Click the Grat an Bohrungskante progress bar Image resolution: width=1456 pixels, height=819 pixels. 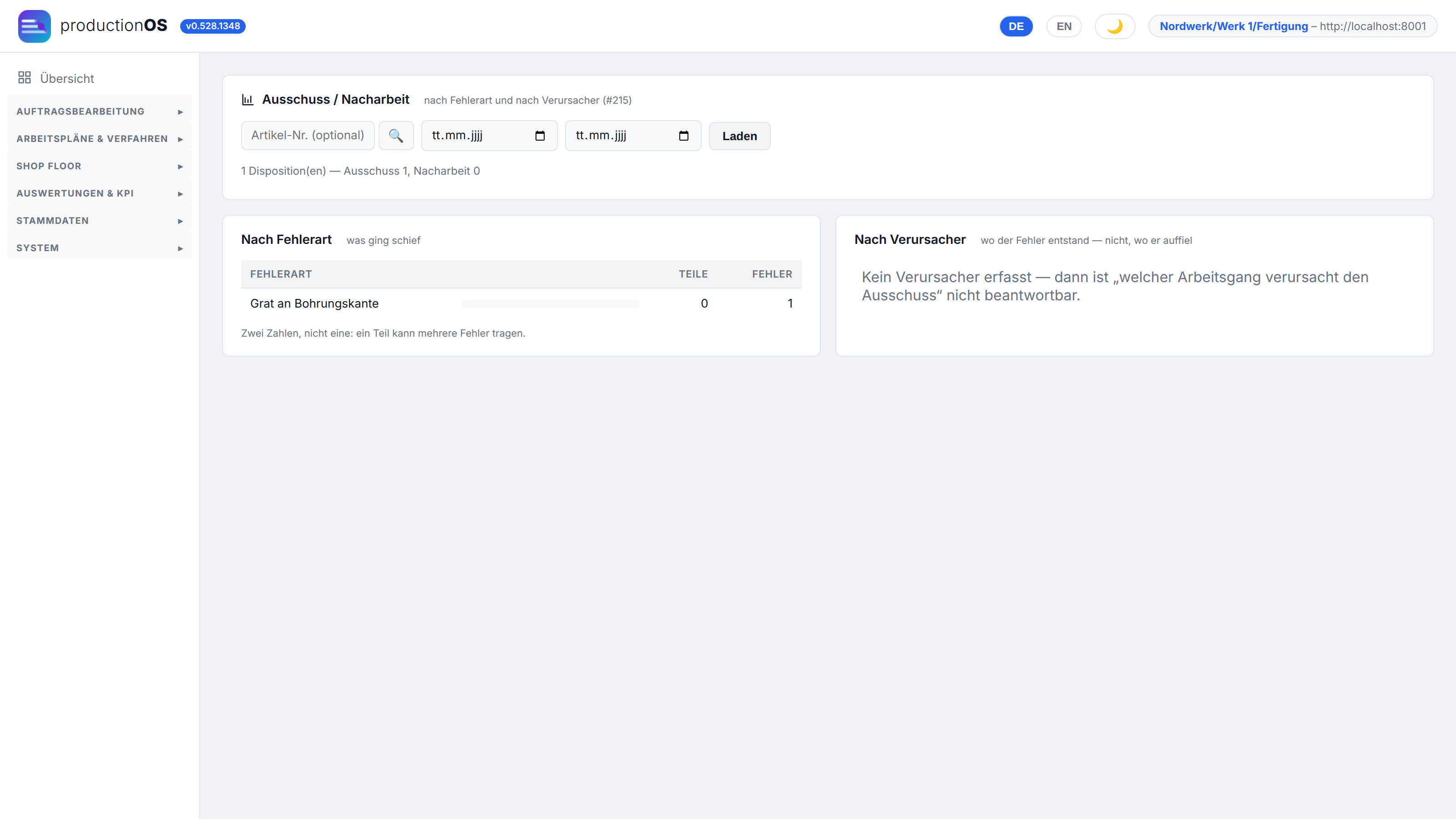pos(550,304)
